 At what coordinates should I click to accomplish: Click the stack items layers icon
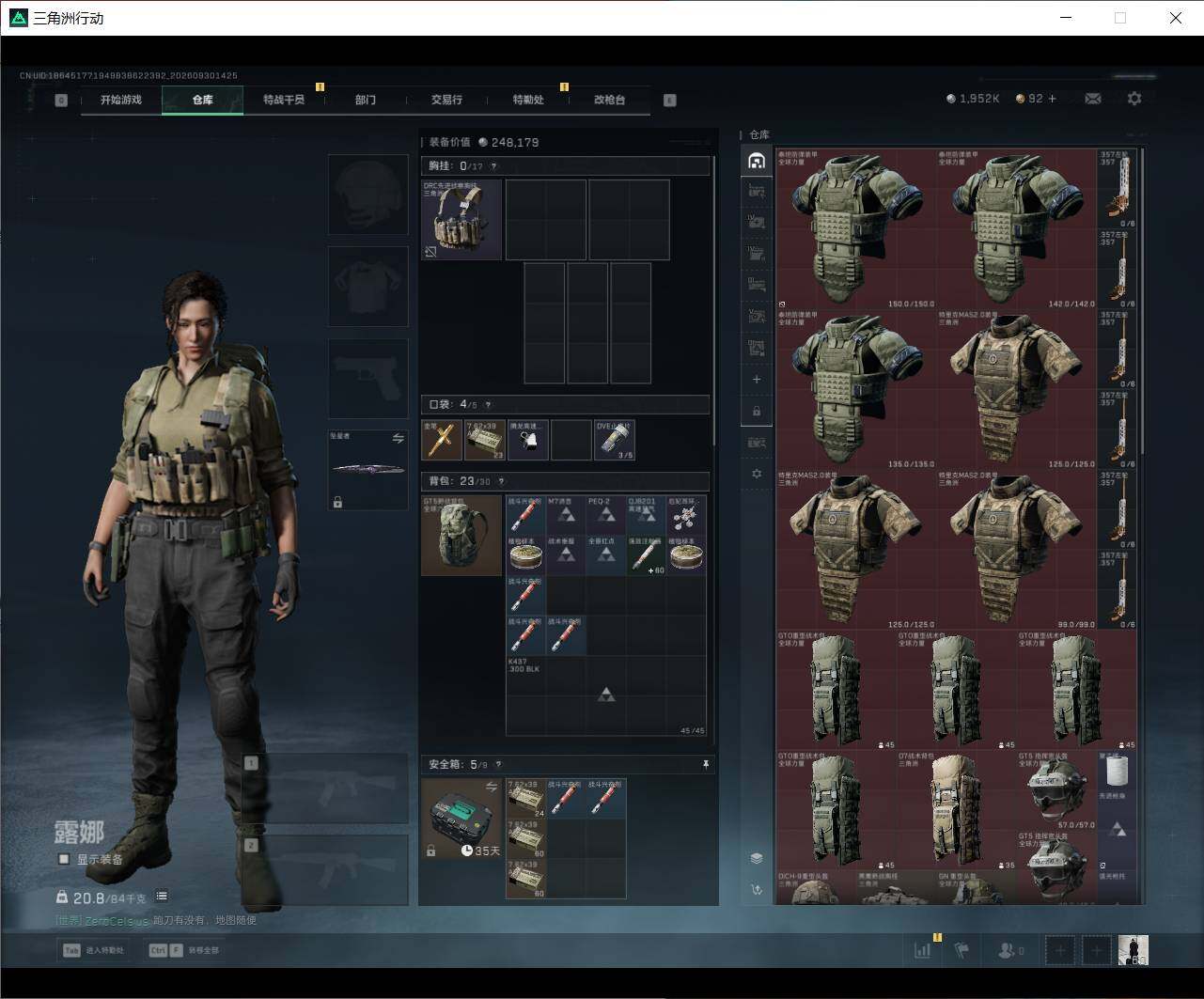tap(757, 858)
